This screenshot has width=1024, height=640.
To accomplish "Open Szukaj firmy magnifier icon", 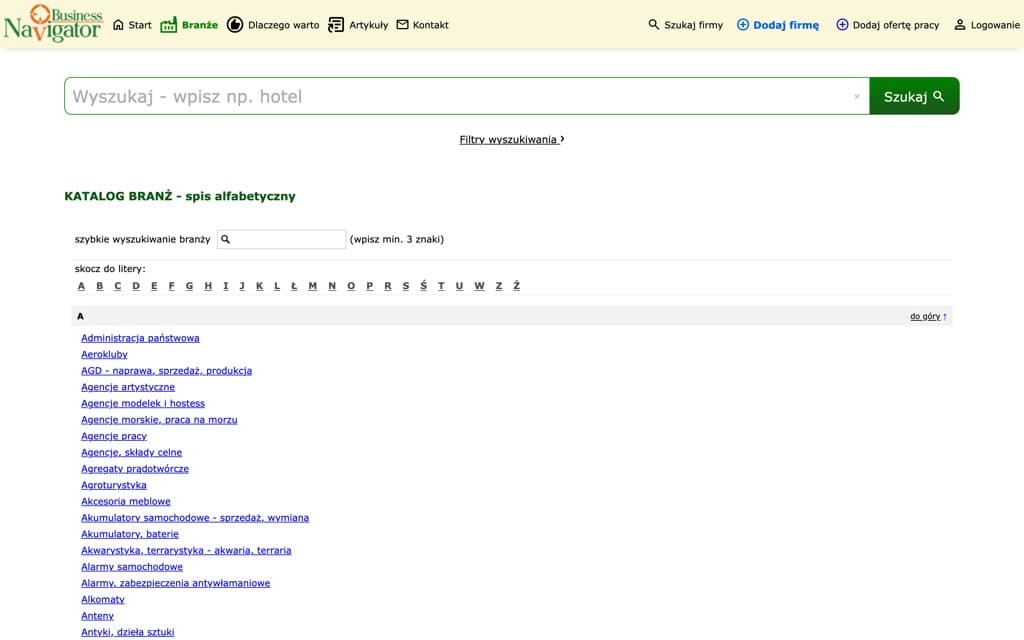I will (652, 24).
